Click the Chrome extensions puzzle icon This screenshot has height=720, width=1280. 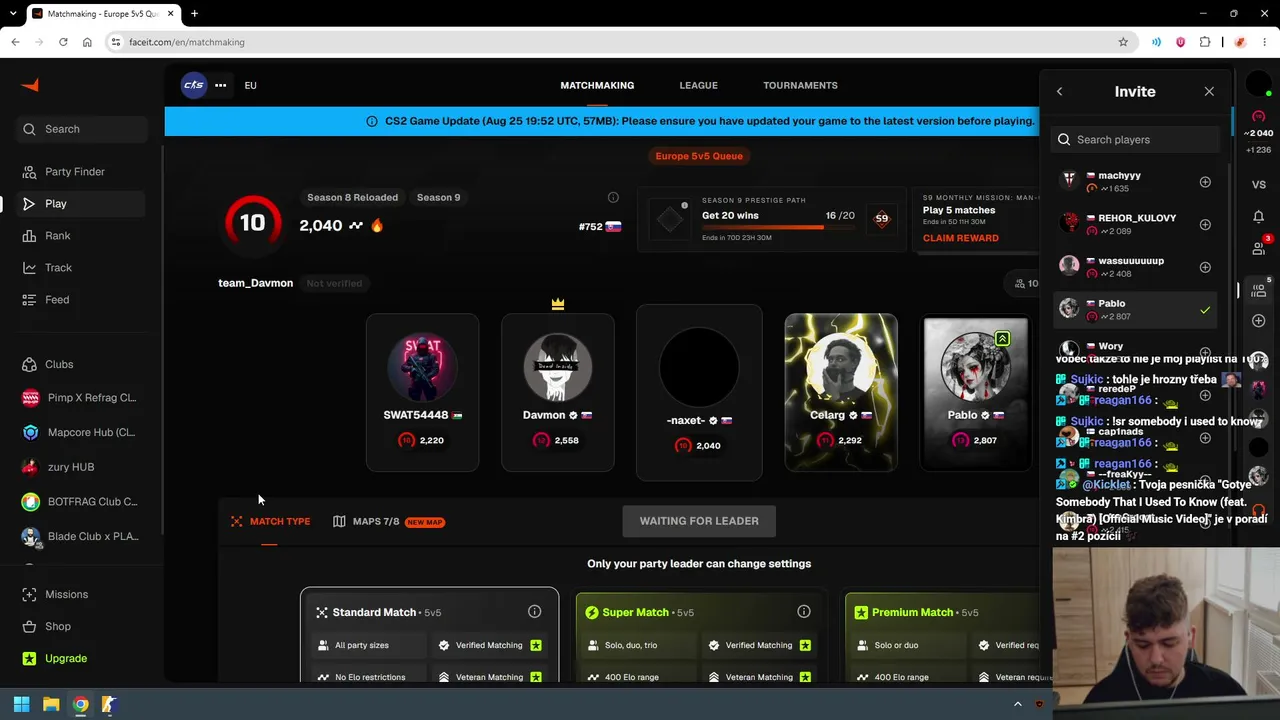point(1205,42)
